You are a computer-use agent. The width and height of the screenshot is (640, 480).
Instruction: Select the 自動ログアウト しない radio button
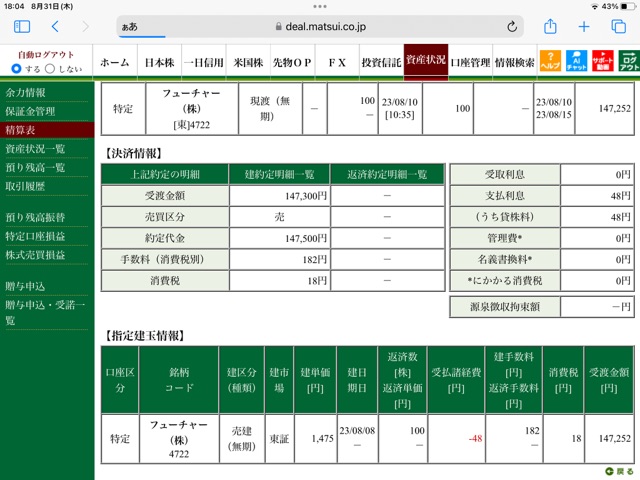pyautogui.click(x=50, y=69)
